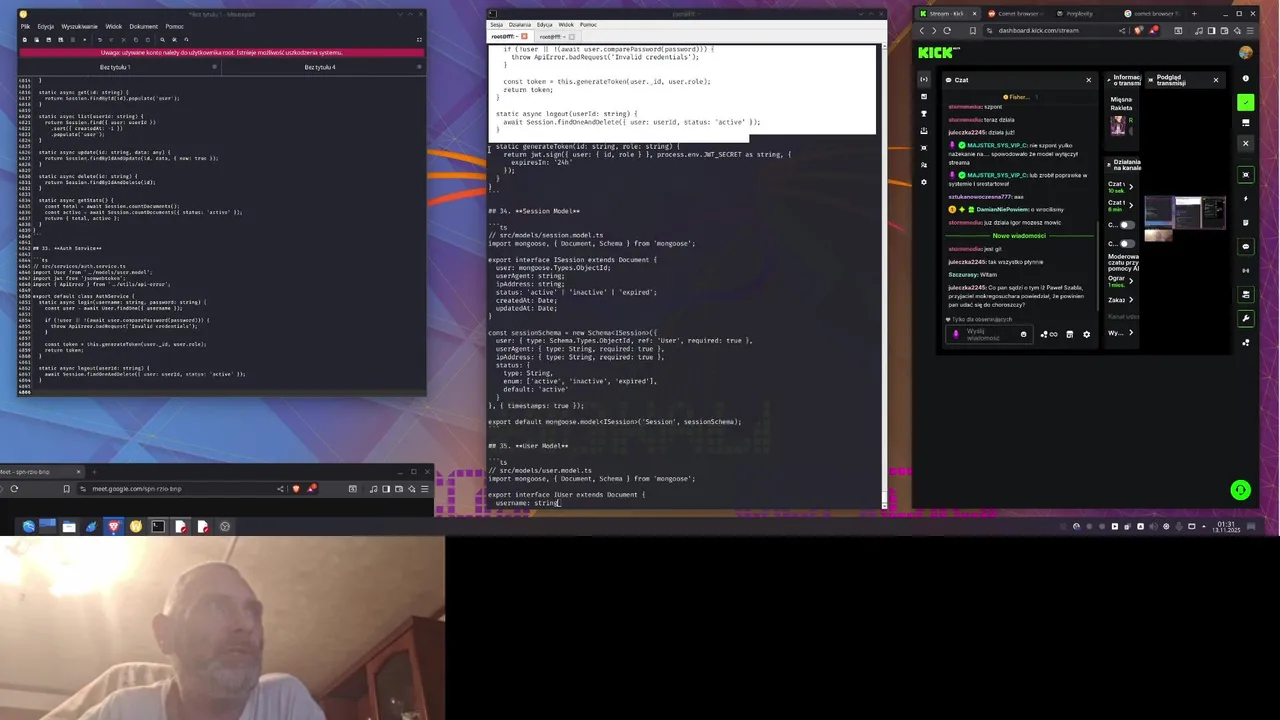Open the Widok menu in Mousepad
Viewport: 1280px width, 720px height.
coord(114,26)
